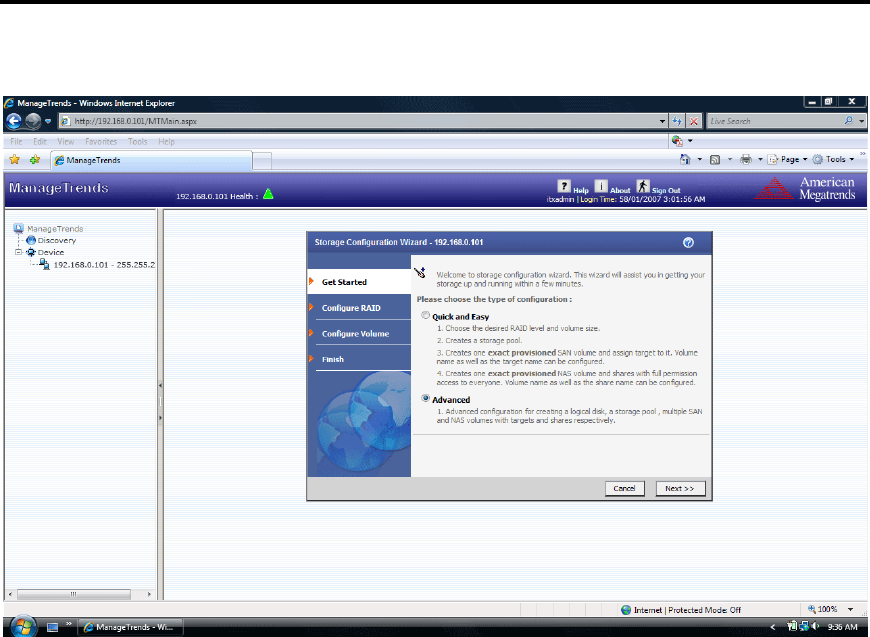Select the Quick and Easy radio option
870x637 pixels.
[426, 316]
